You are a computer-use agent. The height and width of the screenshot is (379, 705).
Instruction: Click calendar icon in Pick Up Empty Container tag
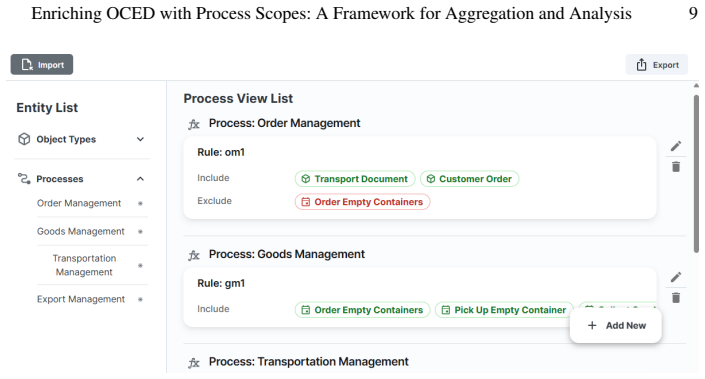click(446, 310)
